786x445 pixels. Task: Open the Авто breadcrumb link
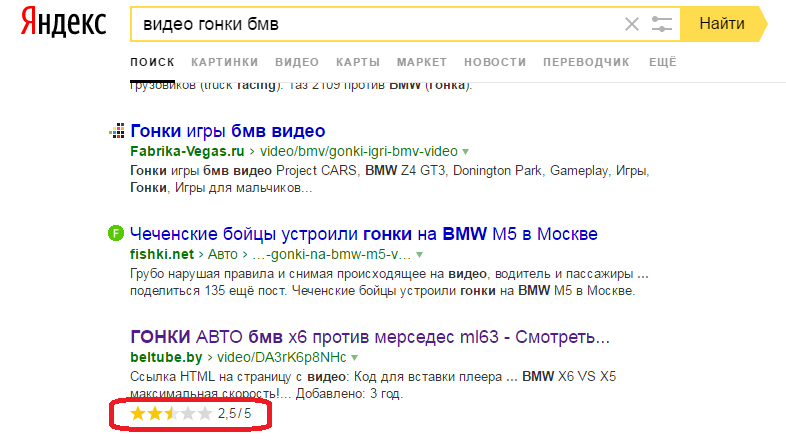coord(223,255)
